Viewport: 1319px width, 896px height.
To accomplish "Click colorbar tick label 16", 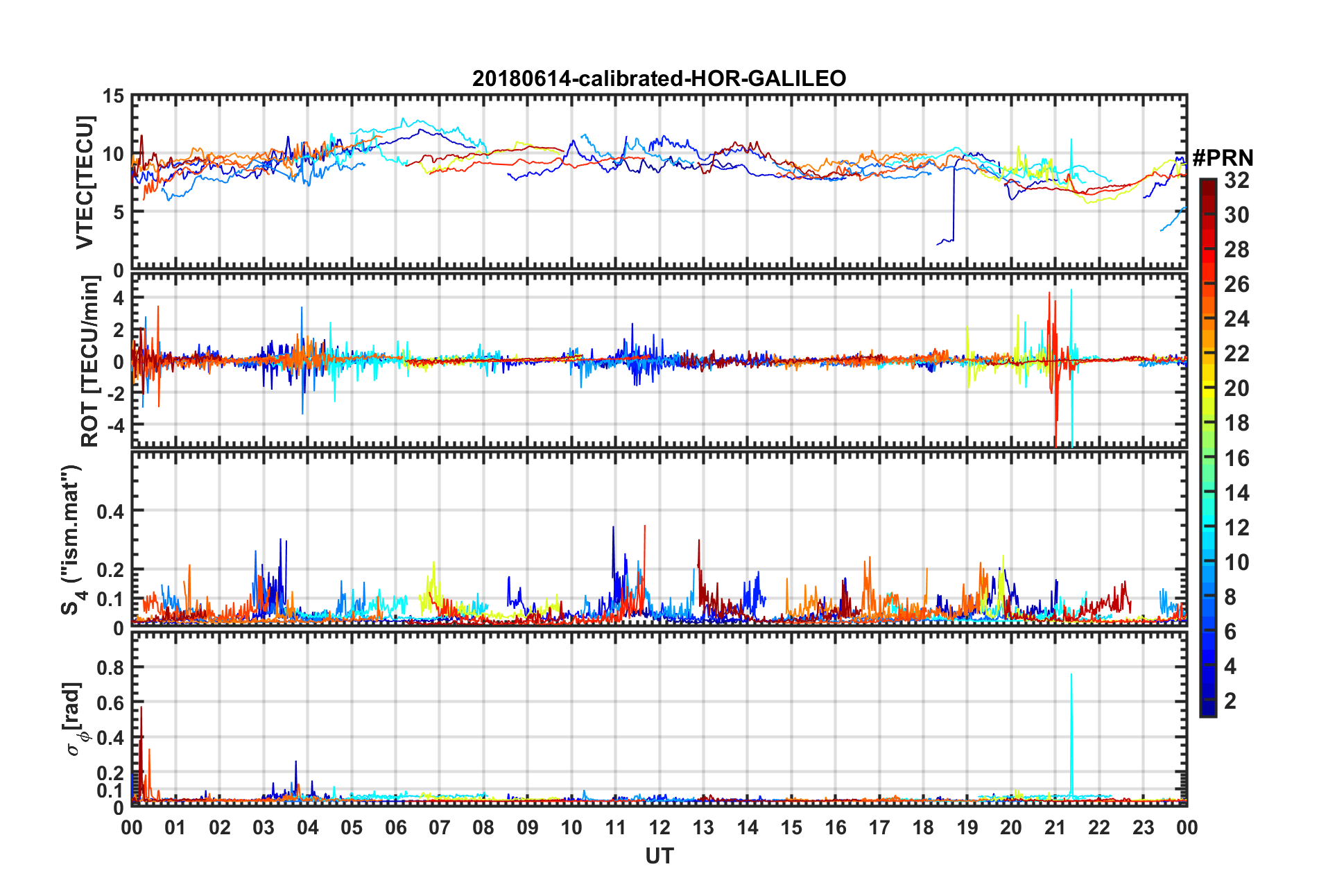I will [1236, 458].
